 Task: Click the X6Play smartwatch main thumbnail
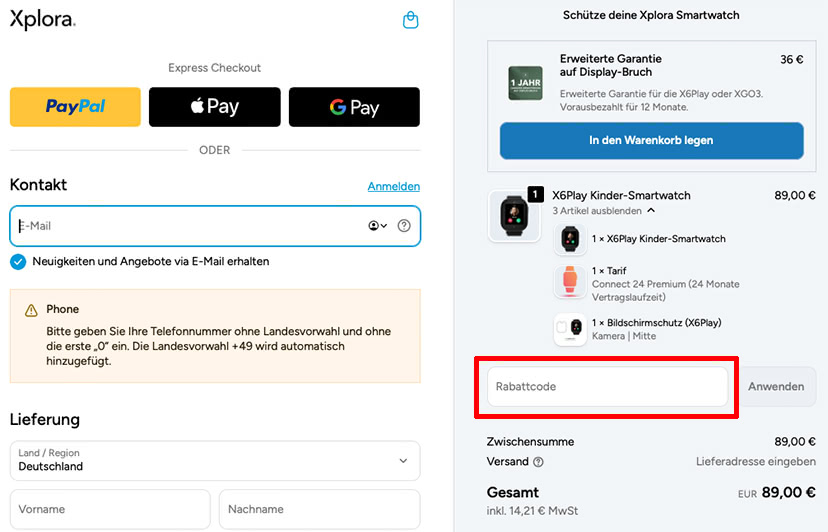[x=514, y=216]
